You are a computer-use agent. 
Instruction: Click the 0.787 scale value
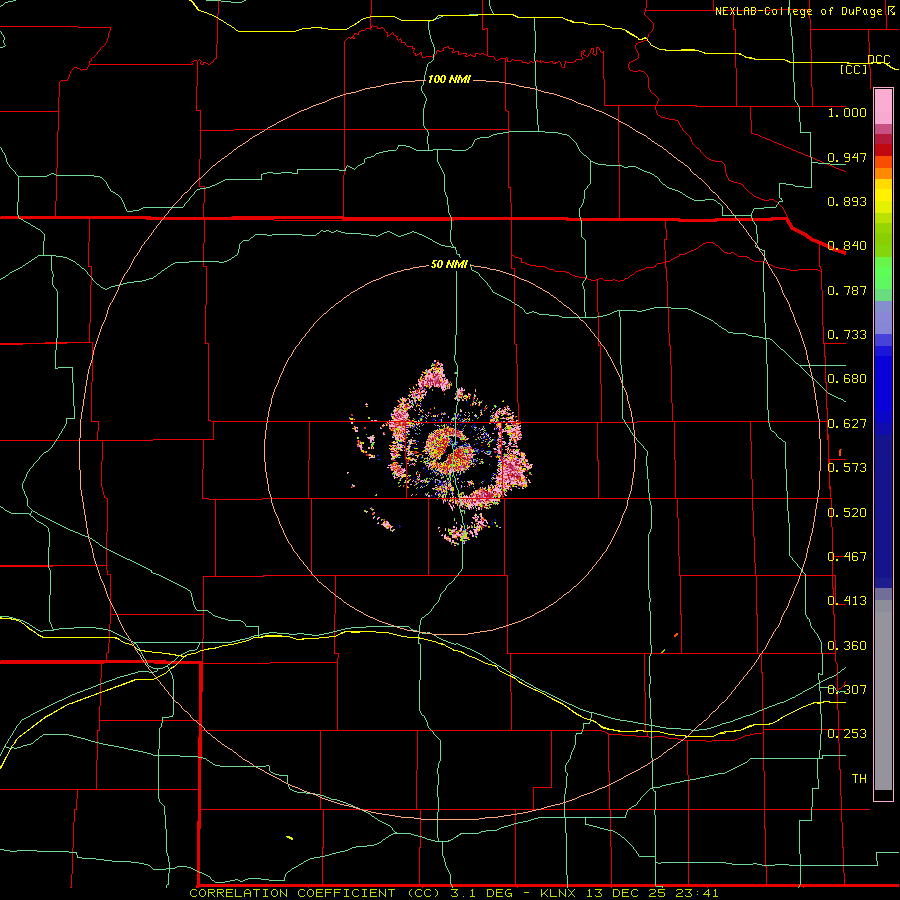click(847, 290)
